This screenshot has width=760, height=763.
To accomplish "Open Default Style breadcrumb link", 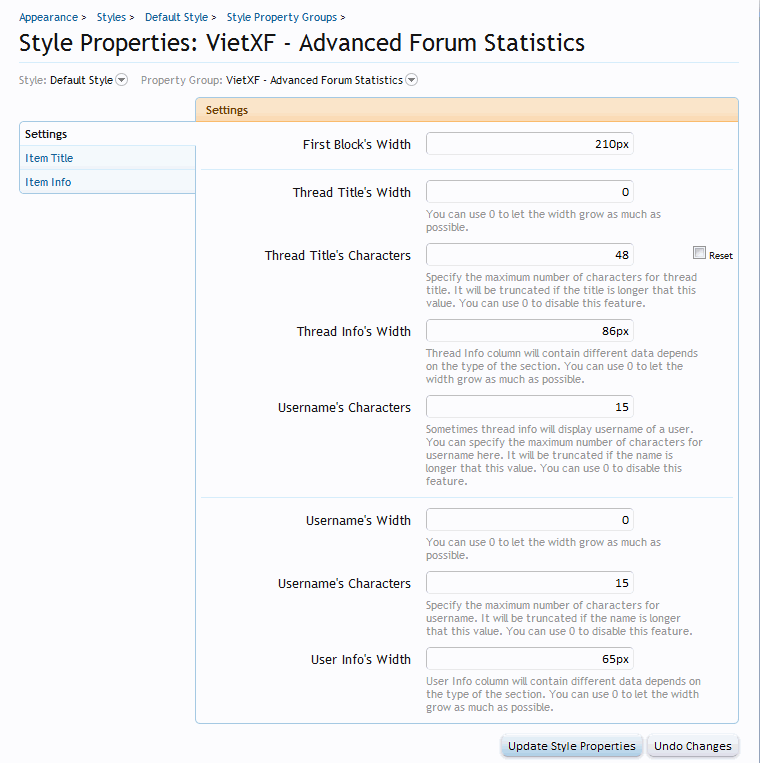I will [176, 17].
